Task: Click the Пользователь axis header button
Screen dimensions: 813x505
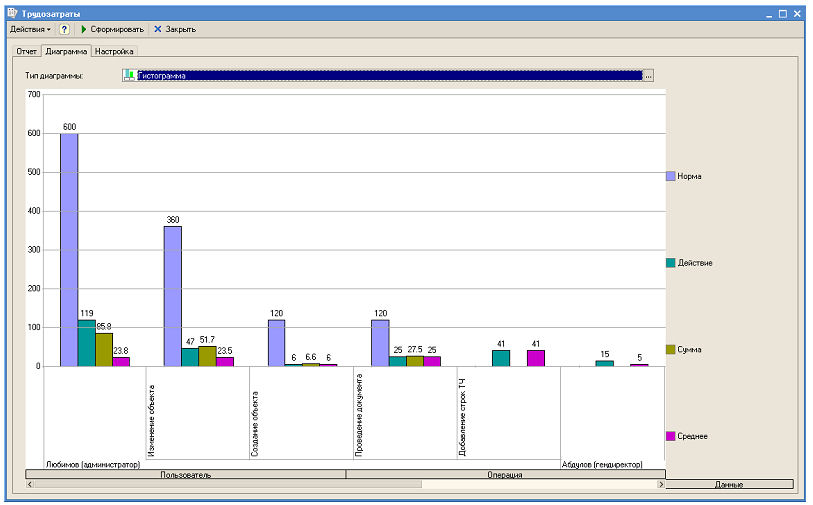Action: (186, 474)
